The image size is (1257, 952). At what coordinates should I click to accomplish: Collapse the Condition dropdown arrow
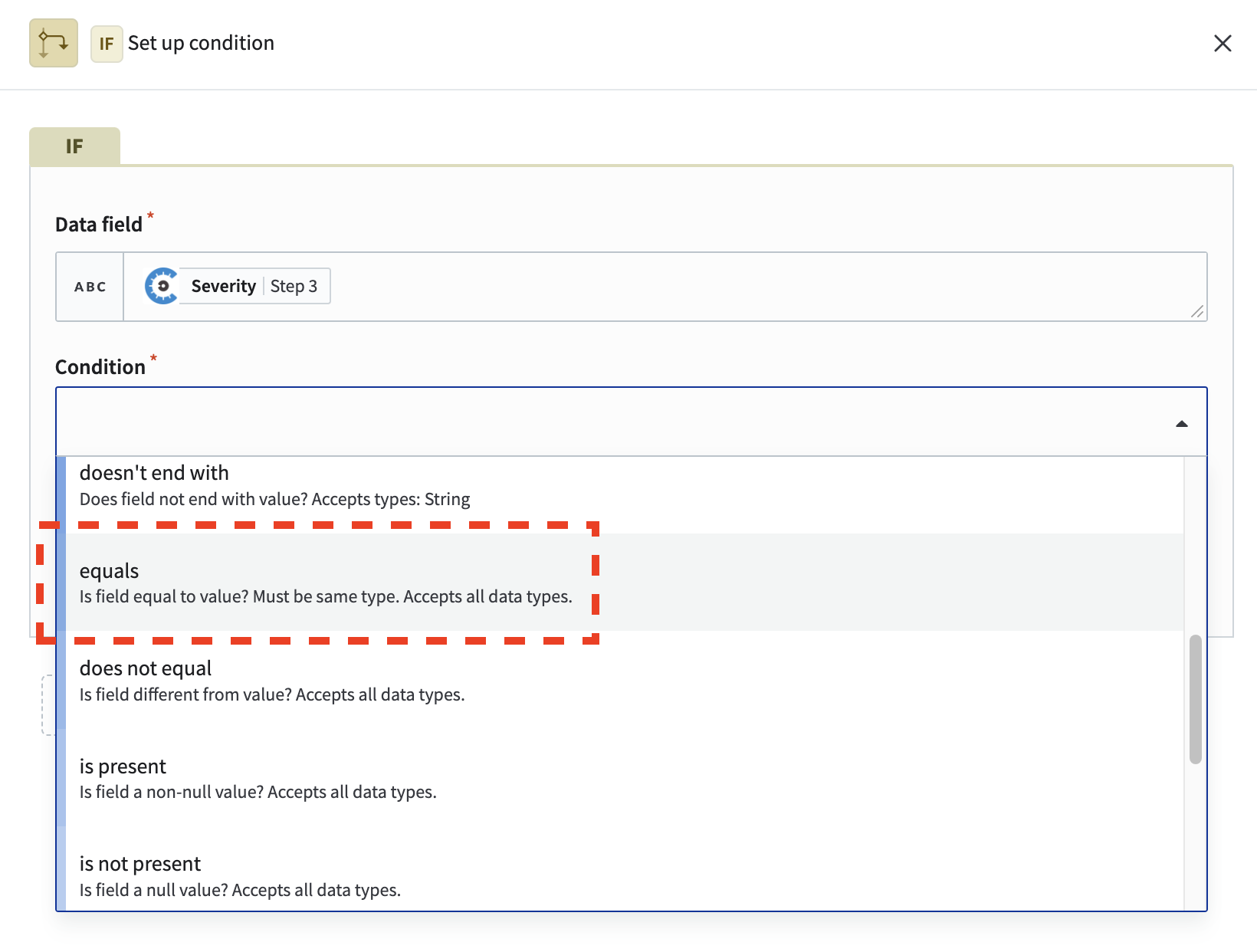pos(1181,424)
